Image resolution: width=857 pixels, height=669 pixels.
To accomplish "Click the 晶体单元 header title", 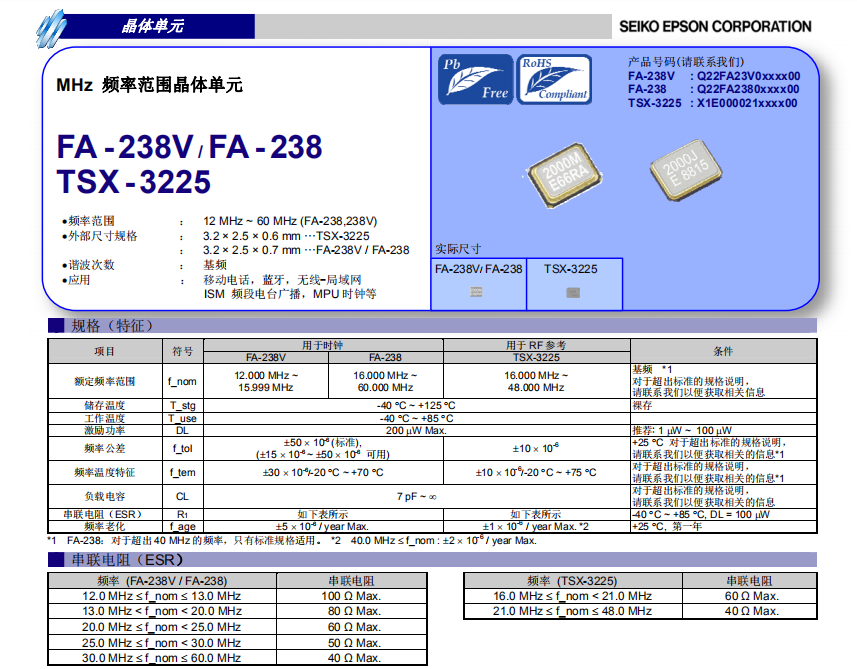I will [x=152, y=26].
